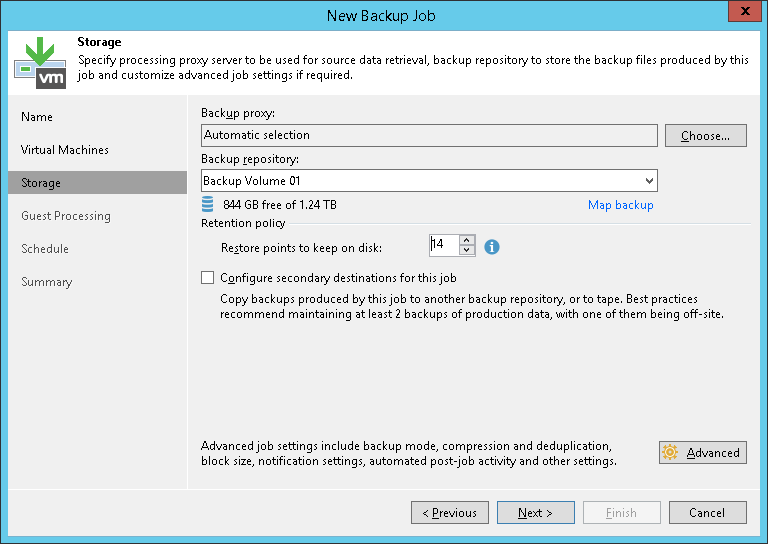
Task: Click the Next button
Action: click(536, 512)
